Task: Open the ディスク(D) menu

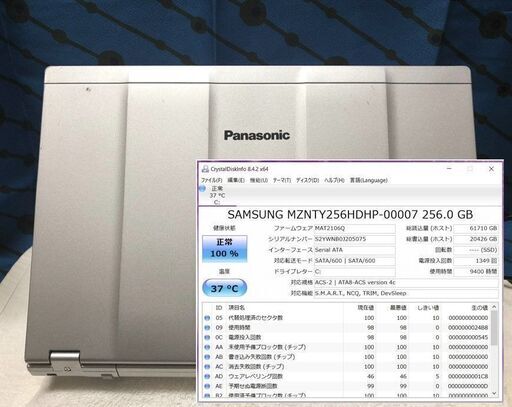Action: point(308,180)
